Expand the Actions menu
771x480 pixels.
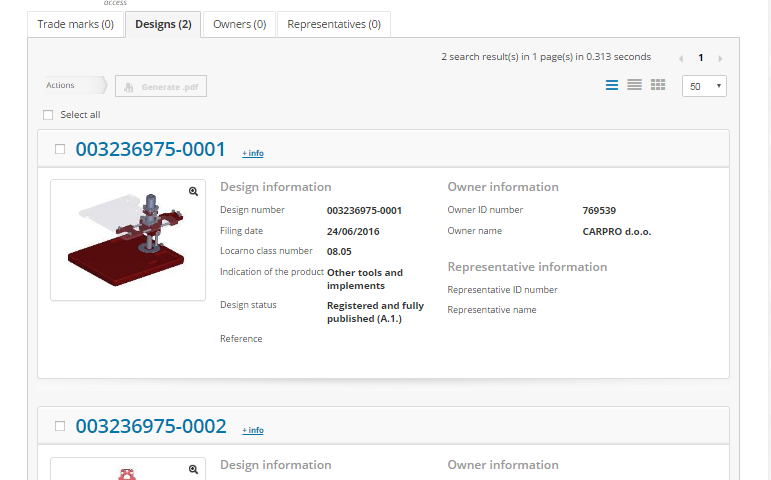[x=70, y=86]
